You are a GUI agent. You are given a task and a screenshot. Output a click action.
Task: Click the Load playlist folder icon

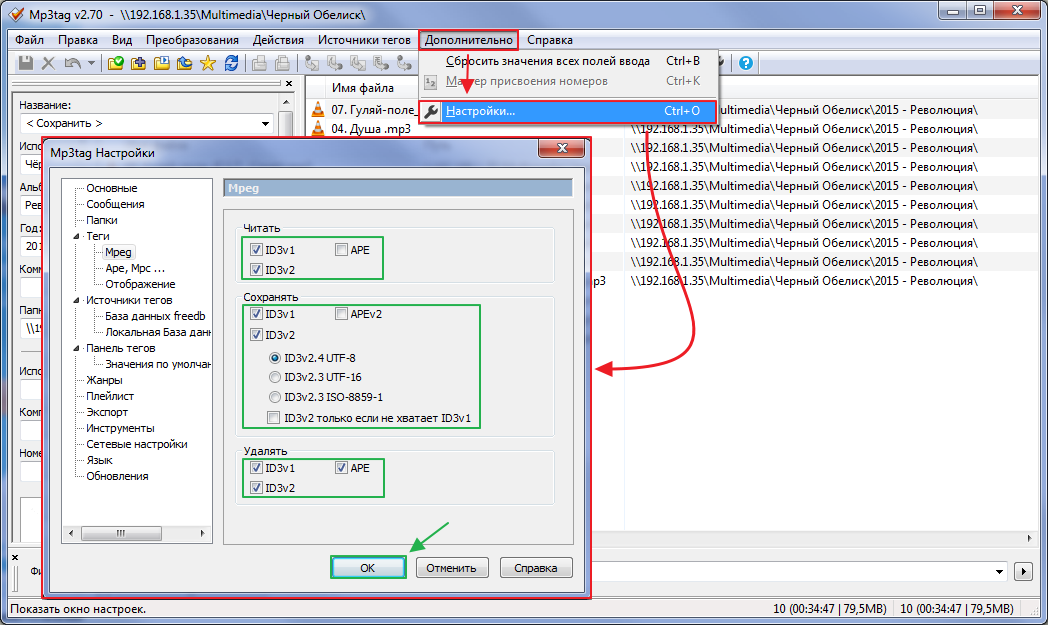pos(162,63)
